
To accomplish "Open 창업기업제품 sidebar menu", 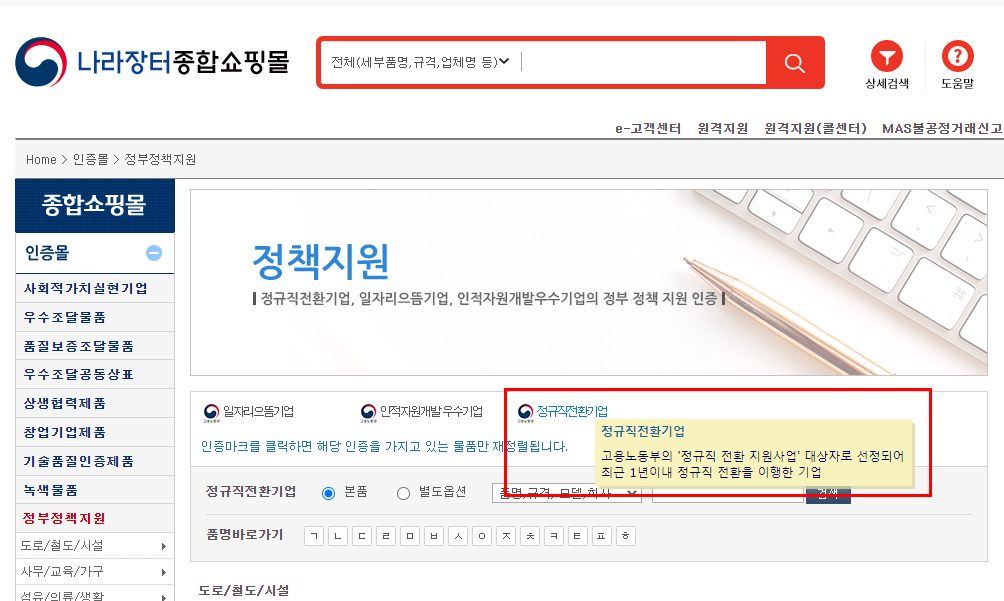I will point(95,432).
